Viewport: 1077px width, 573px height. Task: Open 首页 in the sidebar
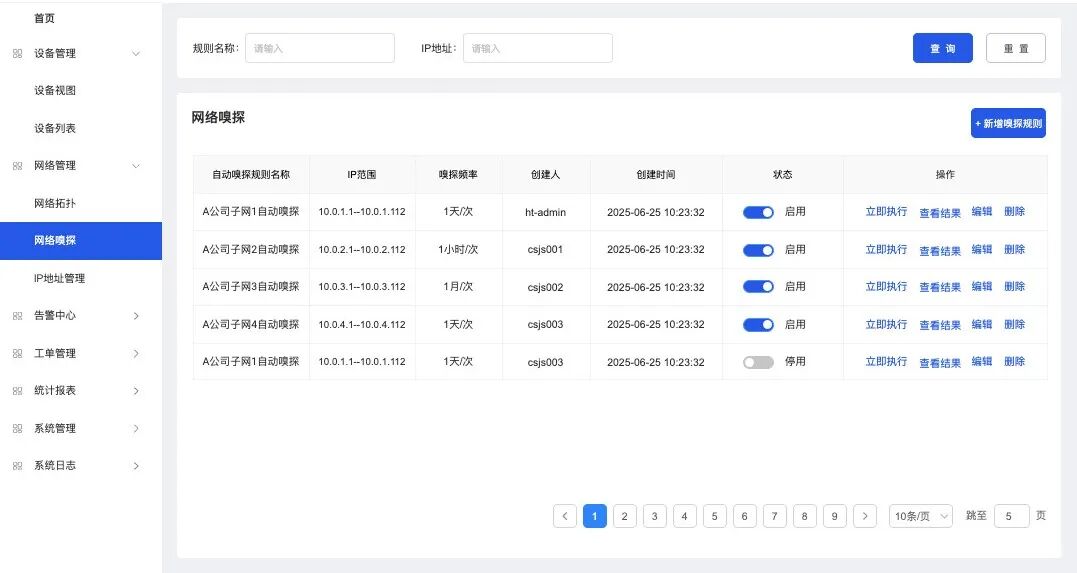coord(45,19)
